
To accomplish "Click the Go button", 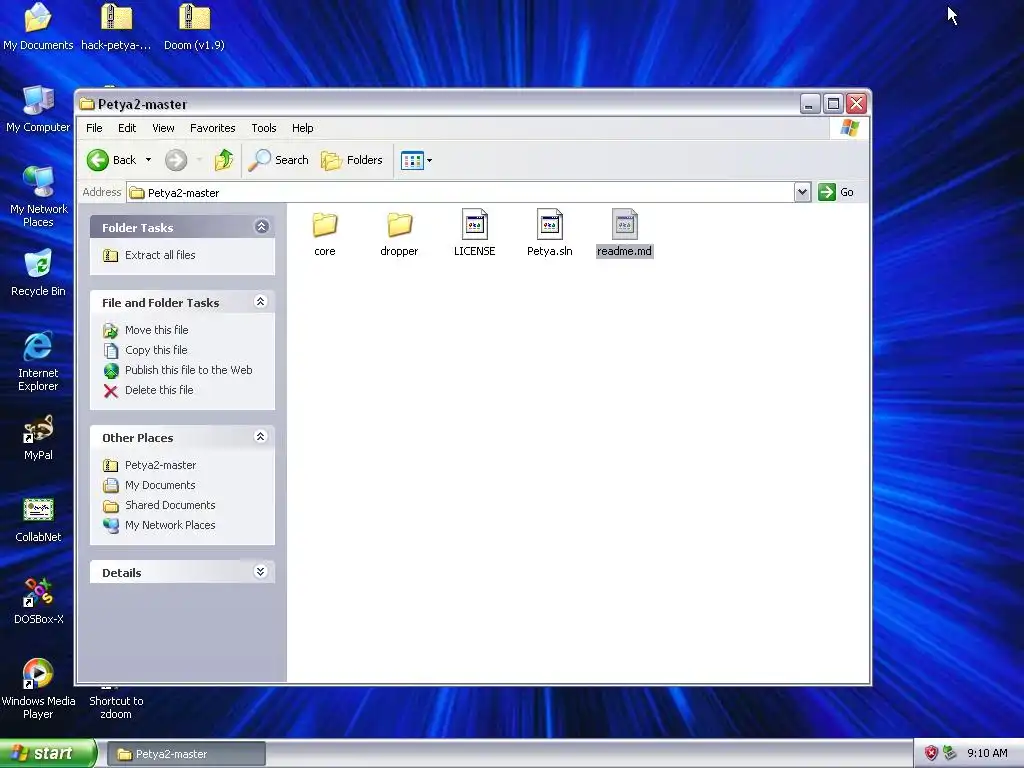I will click(836, 192).
